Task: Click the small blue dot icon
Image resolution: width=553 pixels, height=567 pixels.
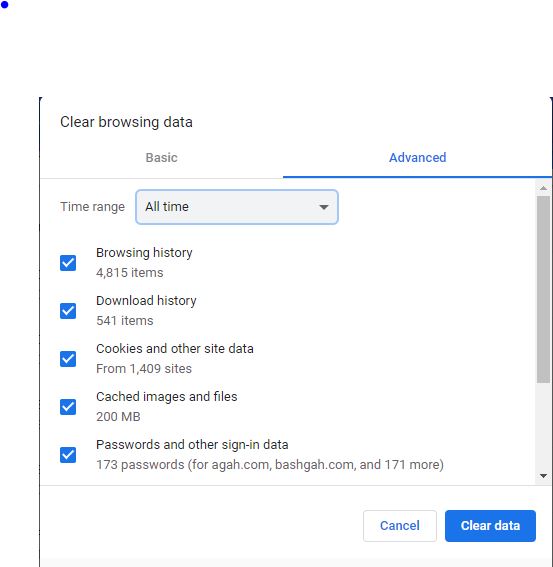Action: pyautogui.click(x=4, y=5)
